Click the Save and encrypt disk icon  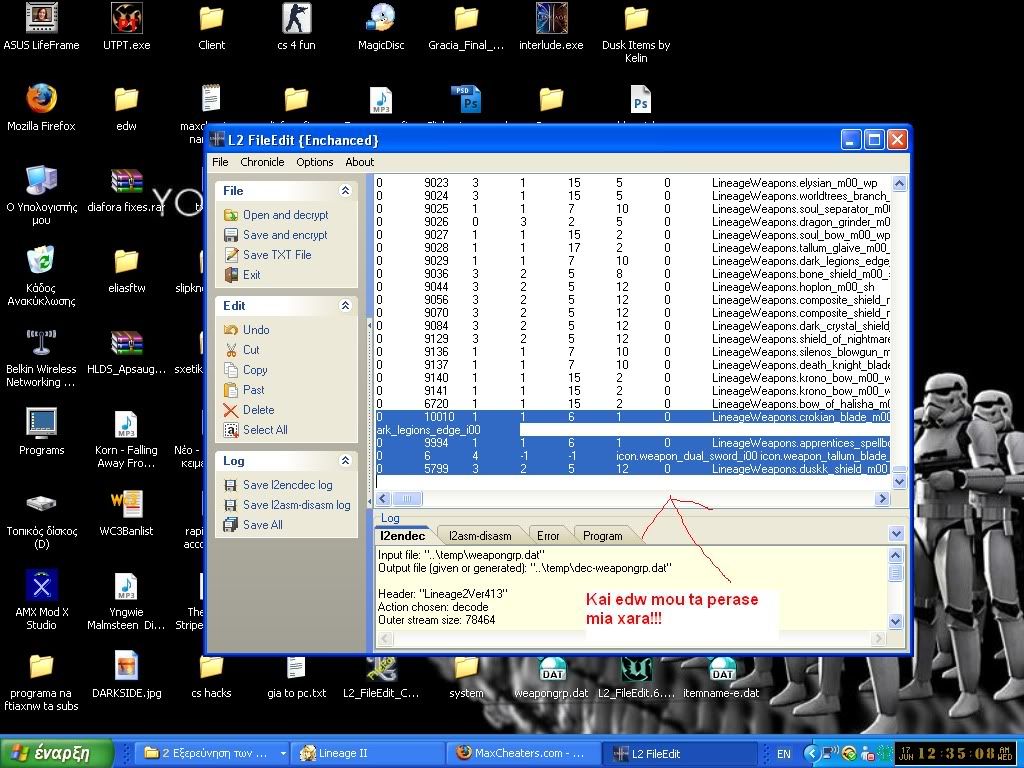point(231,235)
